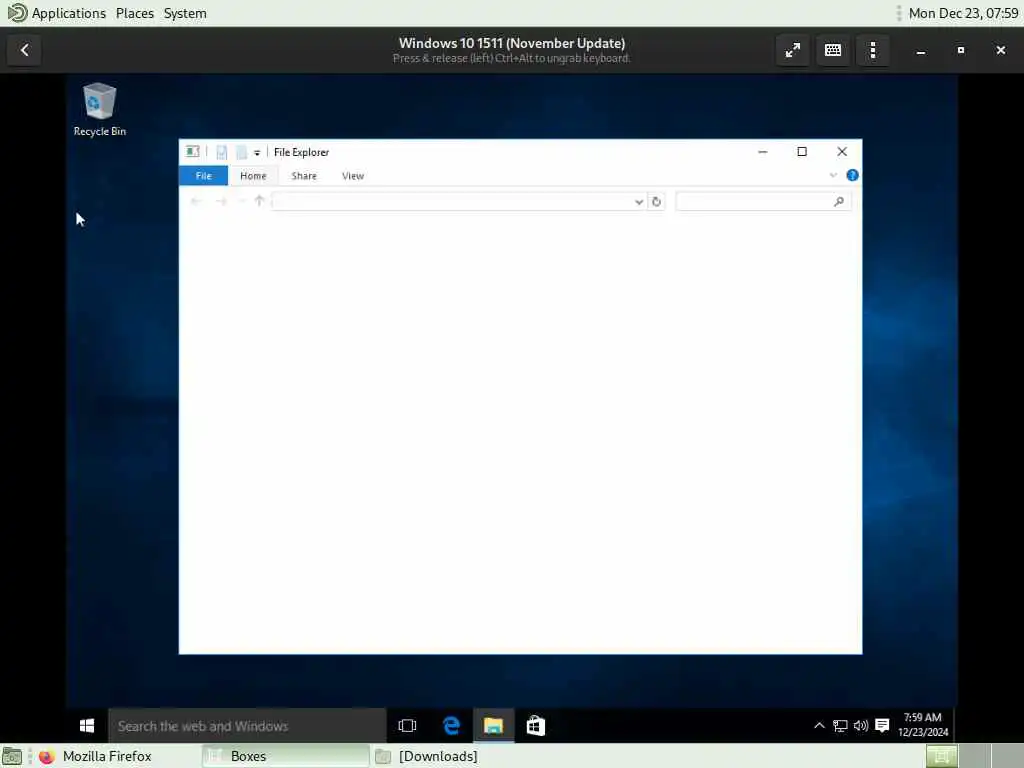The width and height of the screenshot is (1024, 768).
Task: Go back in GNOME Boxes with the arrow
Action: (x=24, y=50)
